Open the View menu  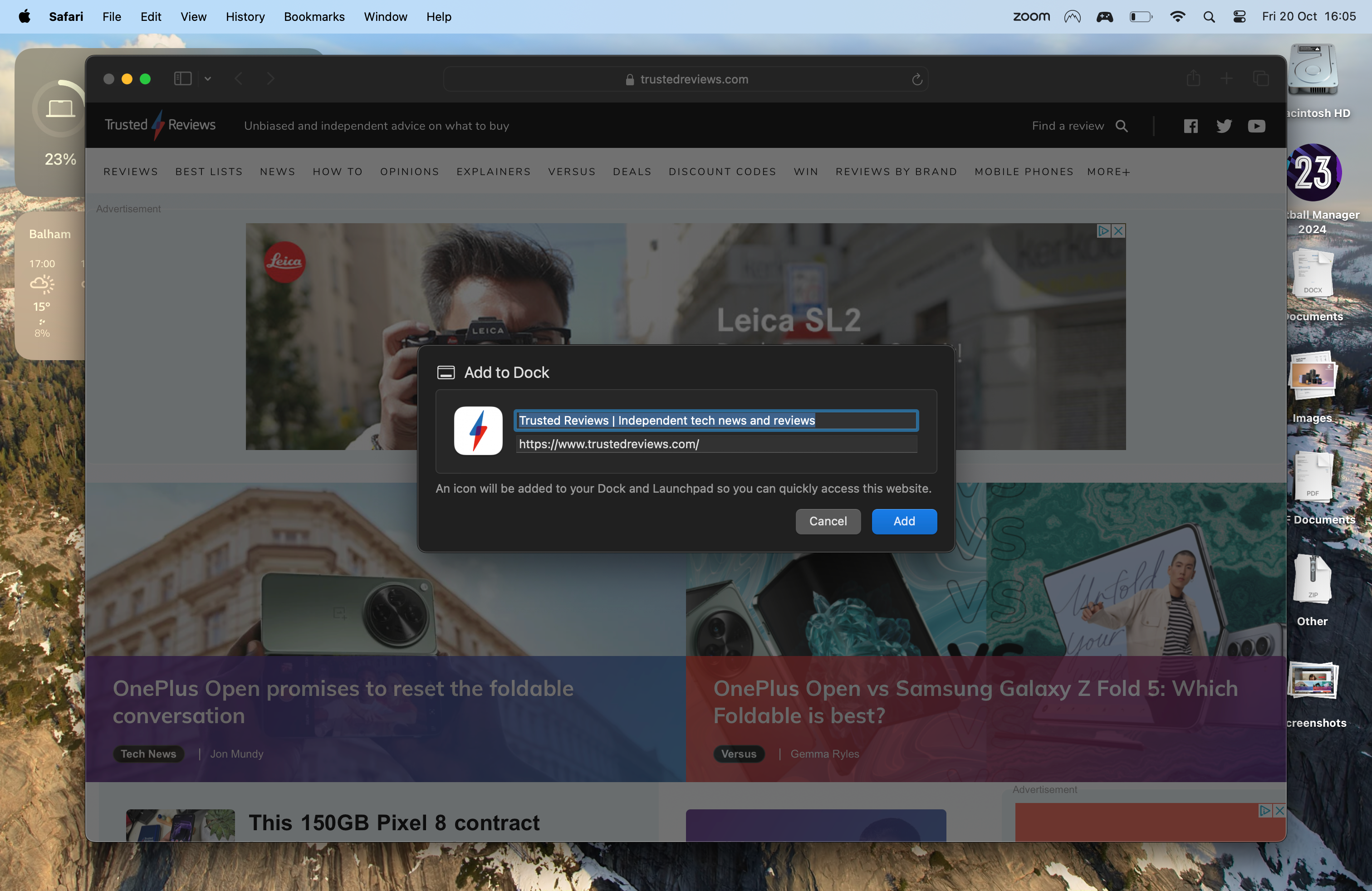pos(193,17)
